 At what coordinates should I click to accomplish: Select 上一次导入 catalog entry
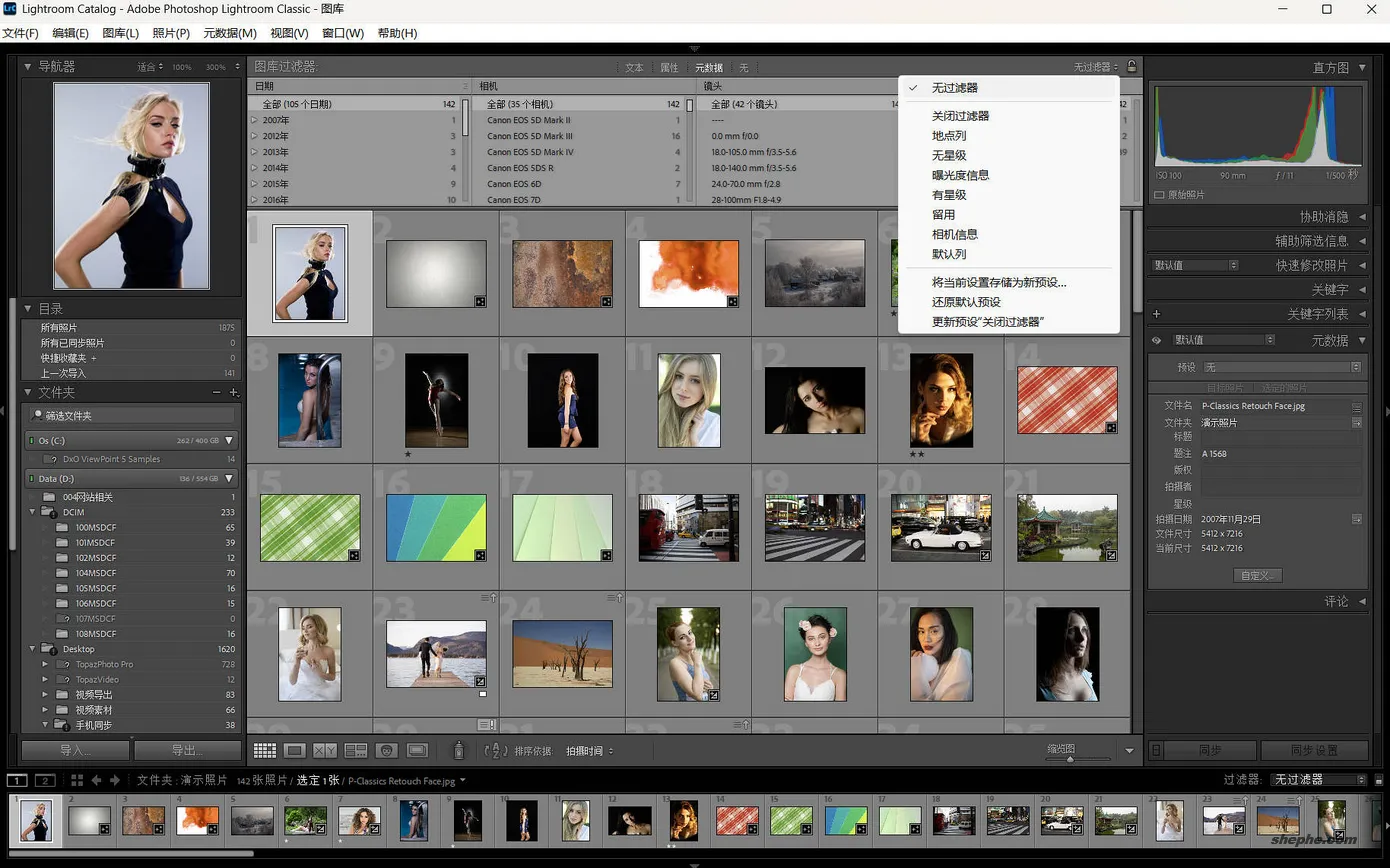pos(131,373)
